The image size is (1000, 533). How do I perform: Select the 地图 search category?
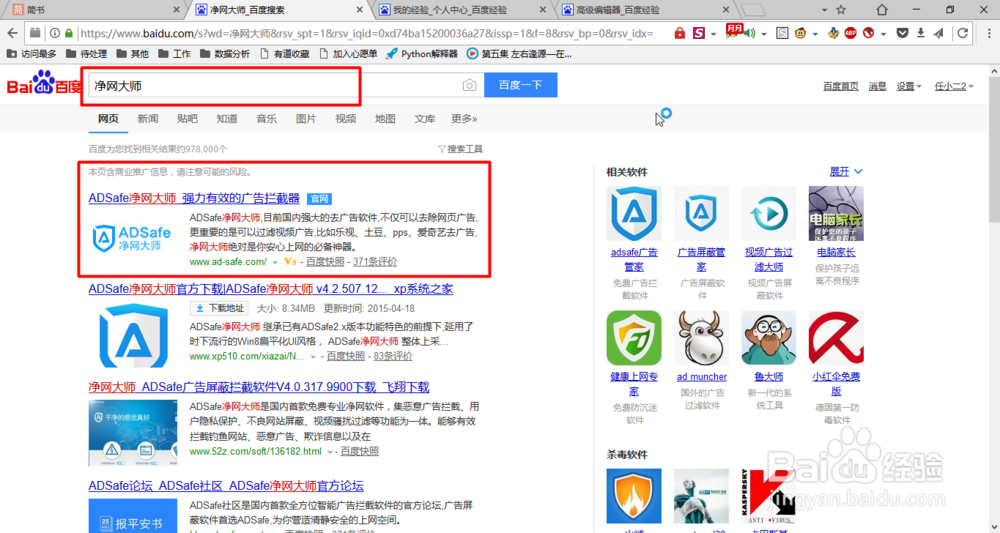[385, 119]
